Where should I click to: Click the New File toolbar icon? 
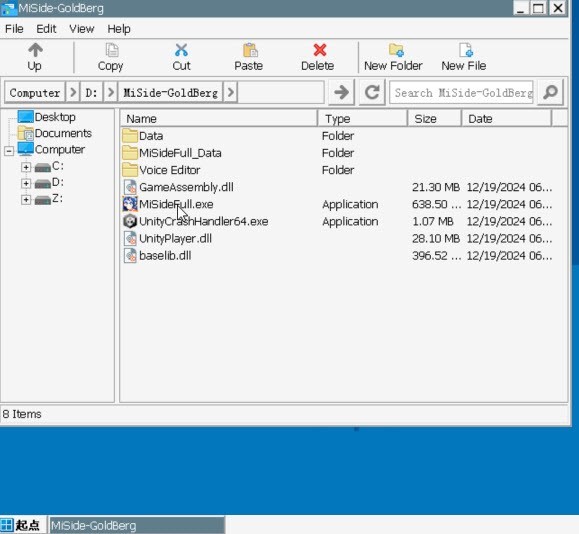click(x=466, y=50)
